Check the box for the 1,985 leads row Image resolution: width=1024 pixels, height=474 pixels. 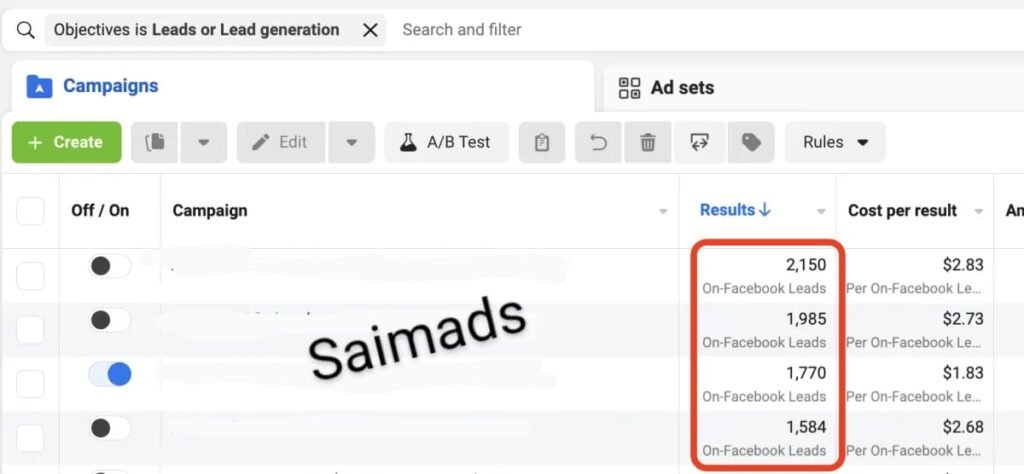31,330
